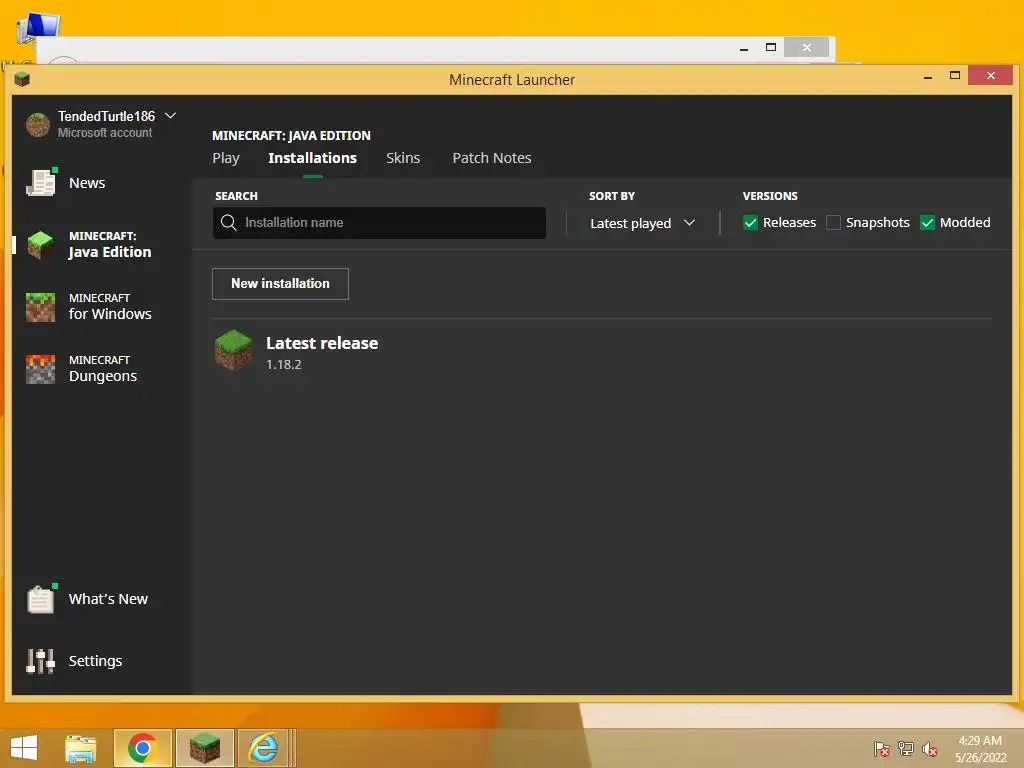Select the Latest release installation title
This screenshot has width=1024, height=768.
click(322, 343)
